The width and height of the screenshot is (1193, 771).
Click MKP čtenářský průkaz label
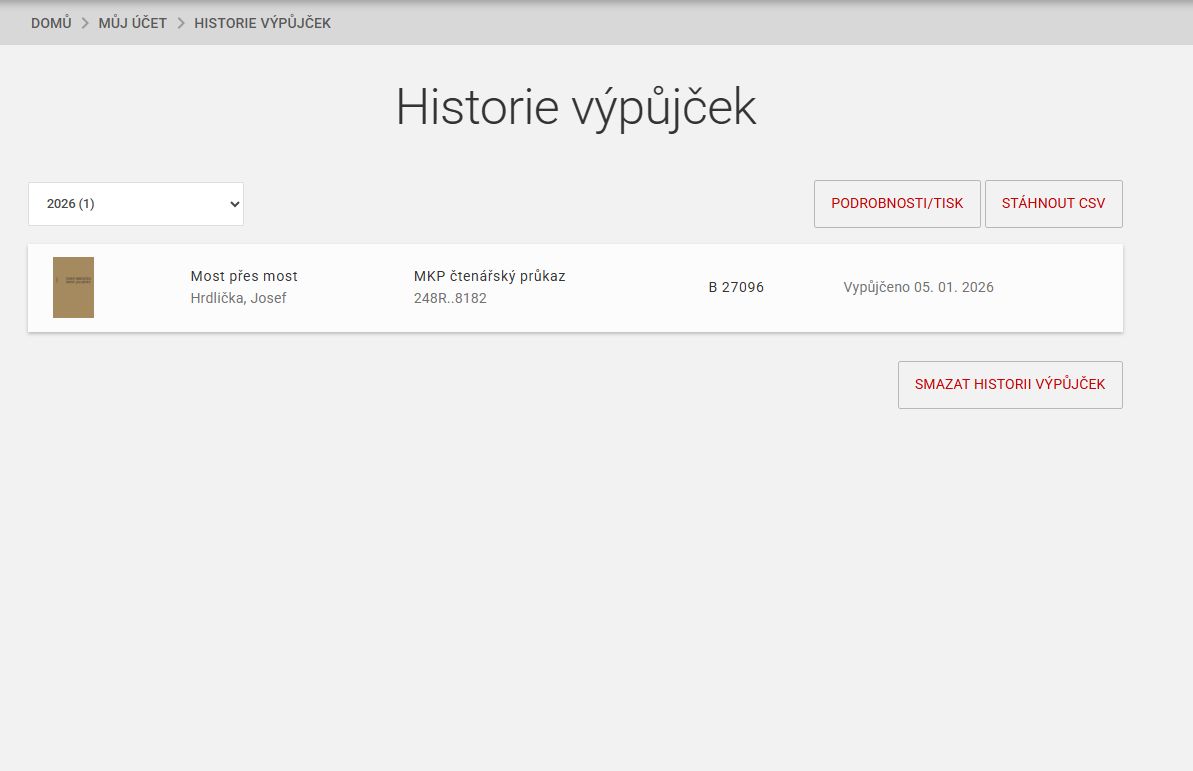[x=489, y=276]
